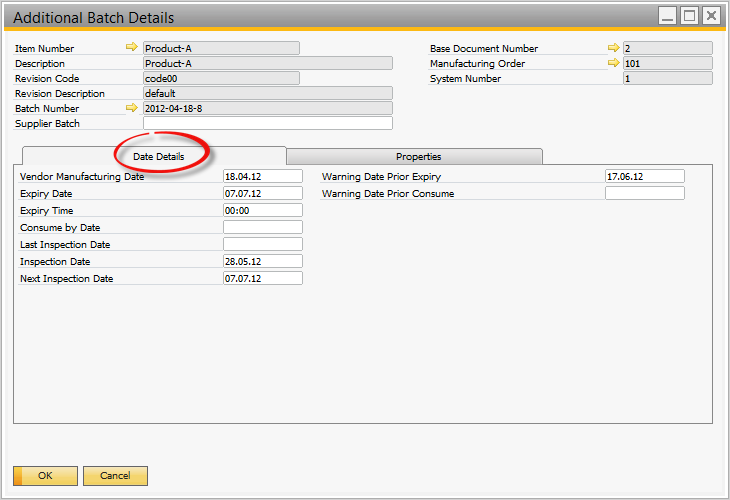Click the Warning Date Prior Expiry field
This screenshot has width=730, height=500.
click(x=644, y=176)
